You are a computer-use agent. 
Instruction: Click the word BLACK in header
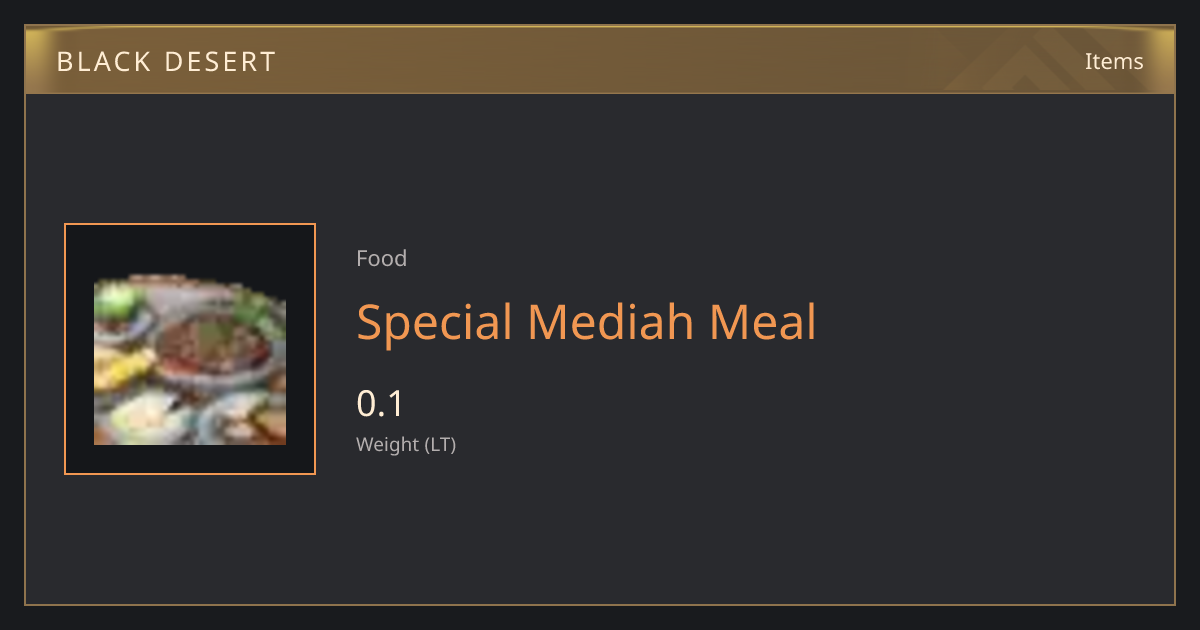coord(99,62)
